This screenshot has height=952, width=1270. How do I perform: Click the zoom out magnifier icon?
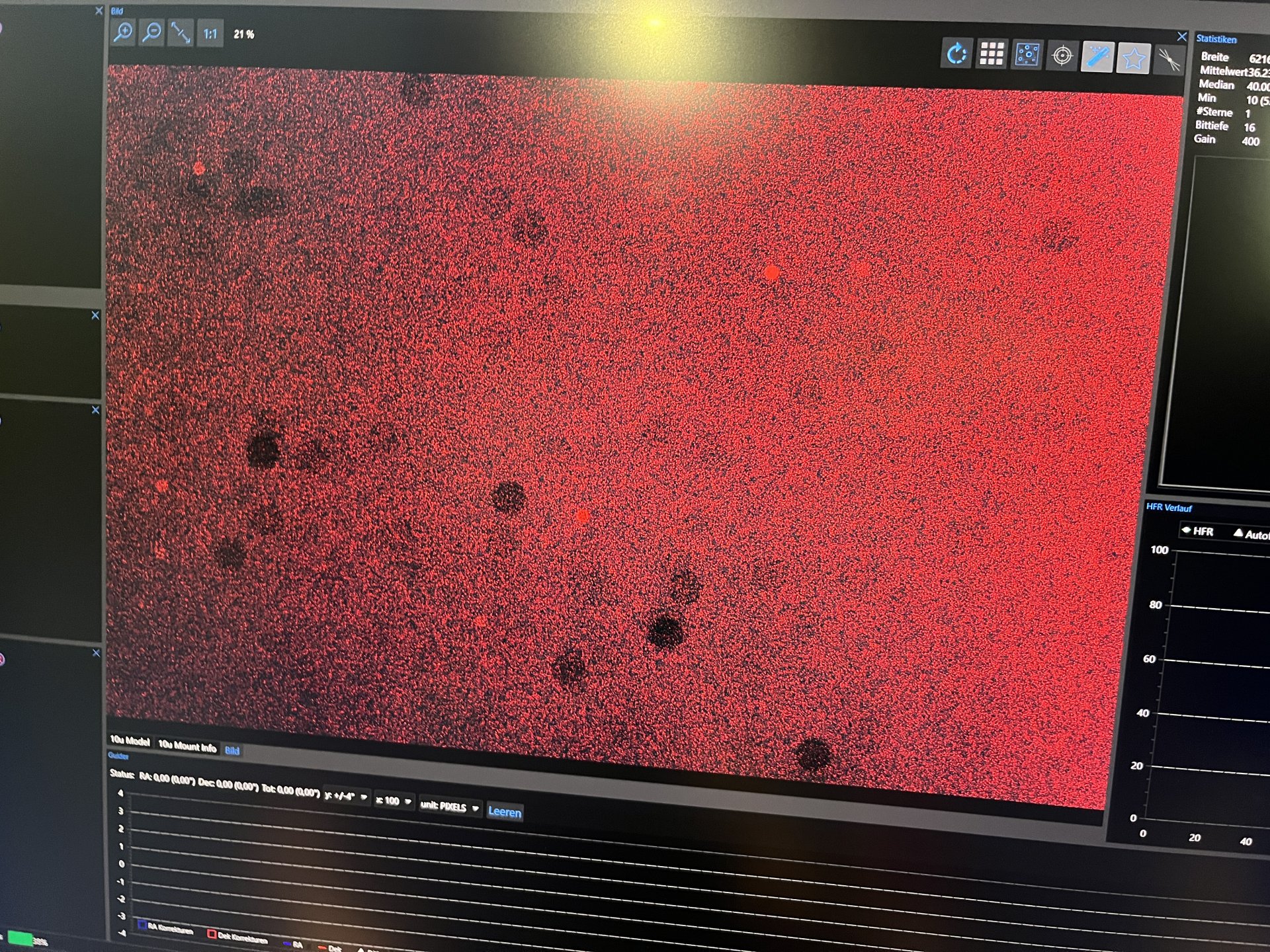click(152, 32)
